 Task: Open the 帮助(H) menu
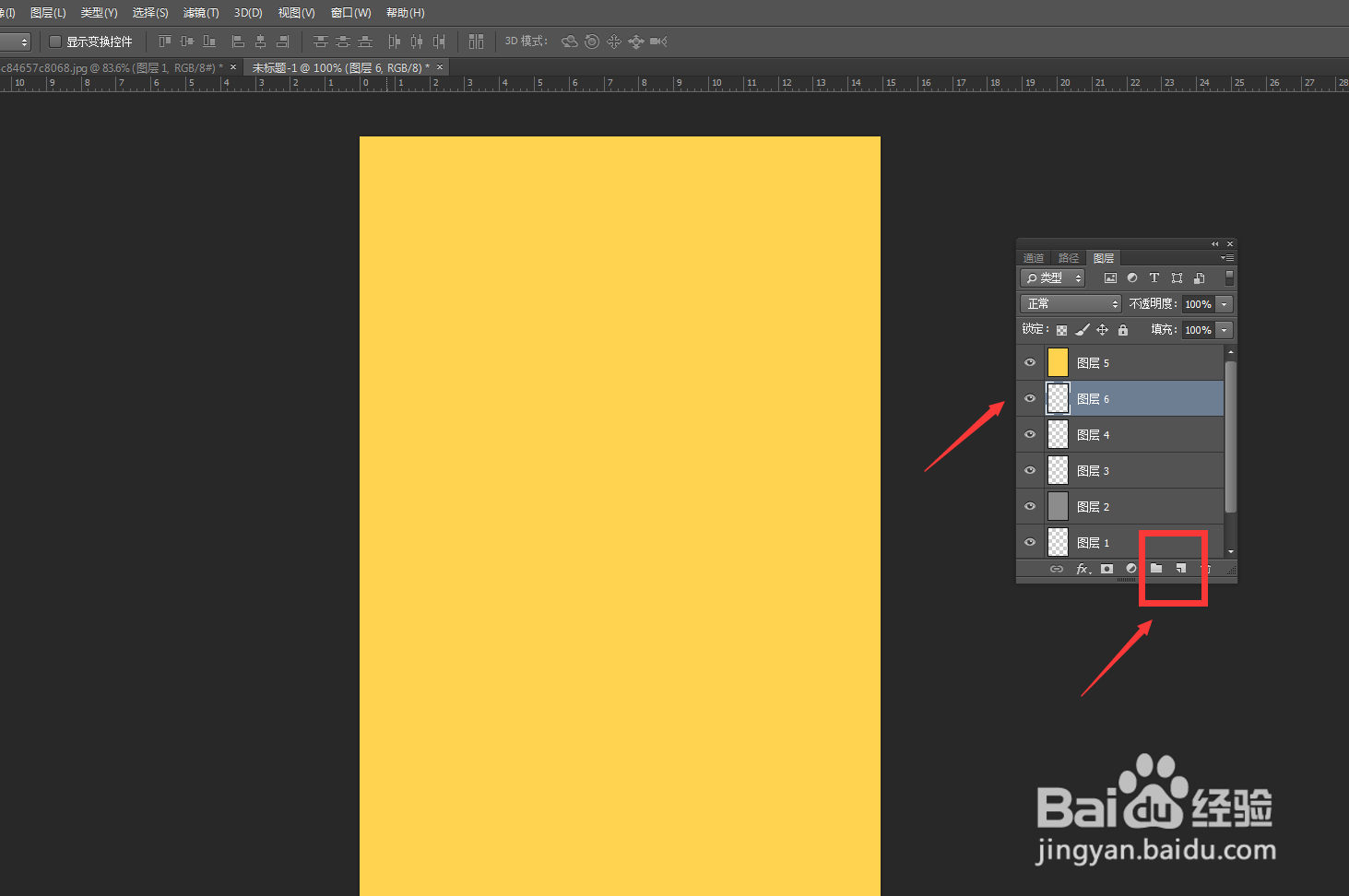coord(406,13)
